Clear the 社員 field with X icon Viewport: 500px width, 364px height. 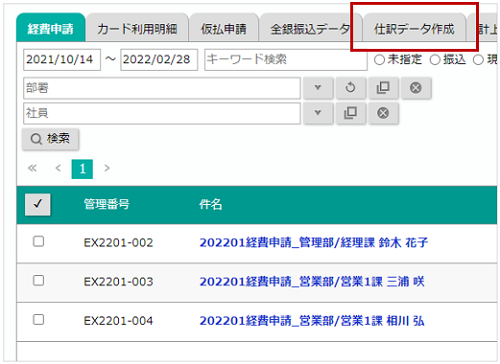point(383,113)
